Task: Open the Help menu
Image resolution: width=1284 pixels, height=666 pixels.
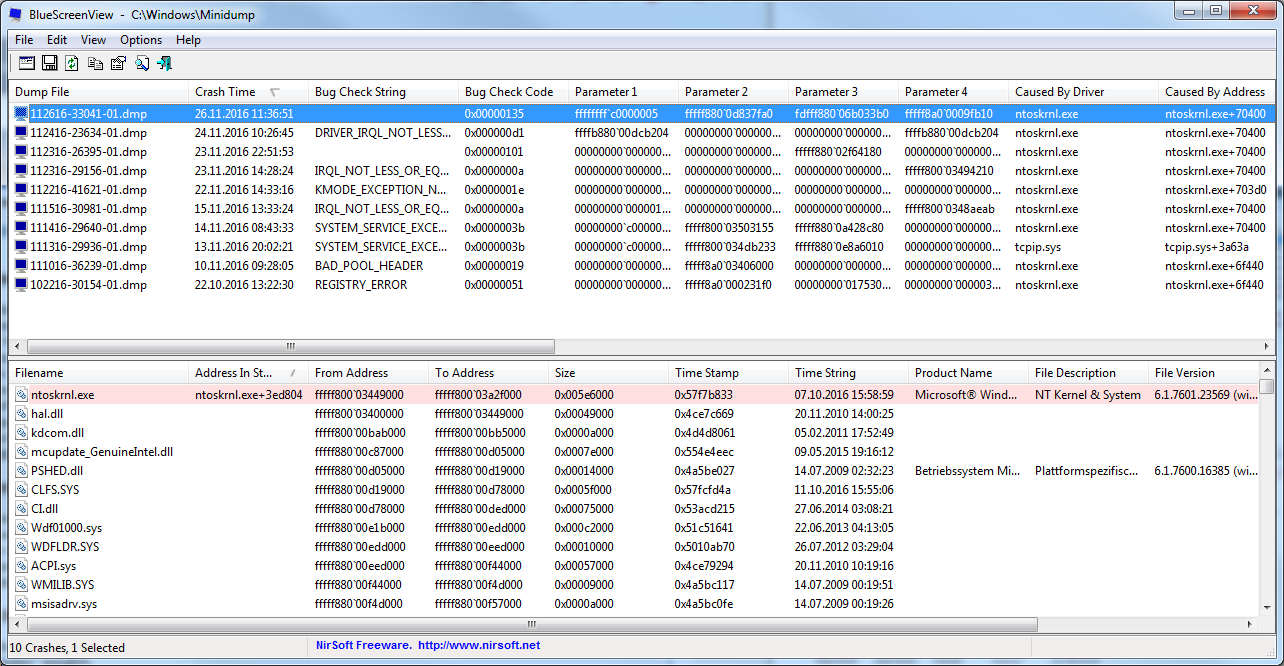Action: tap(188, 40)
